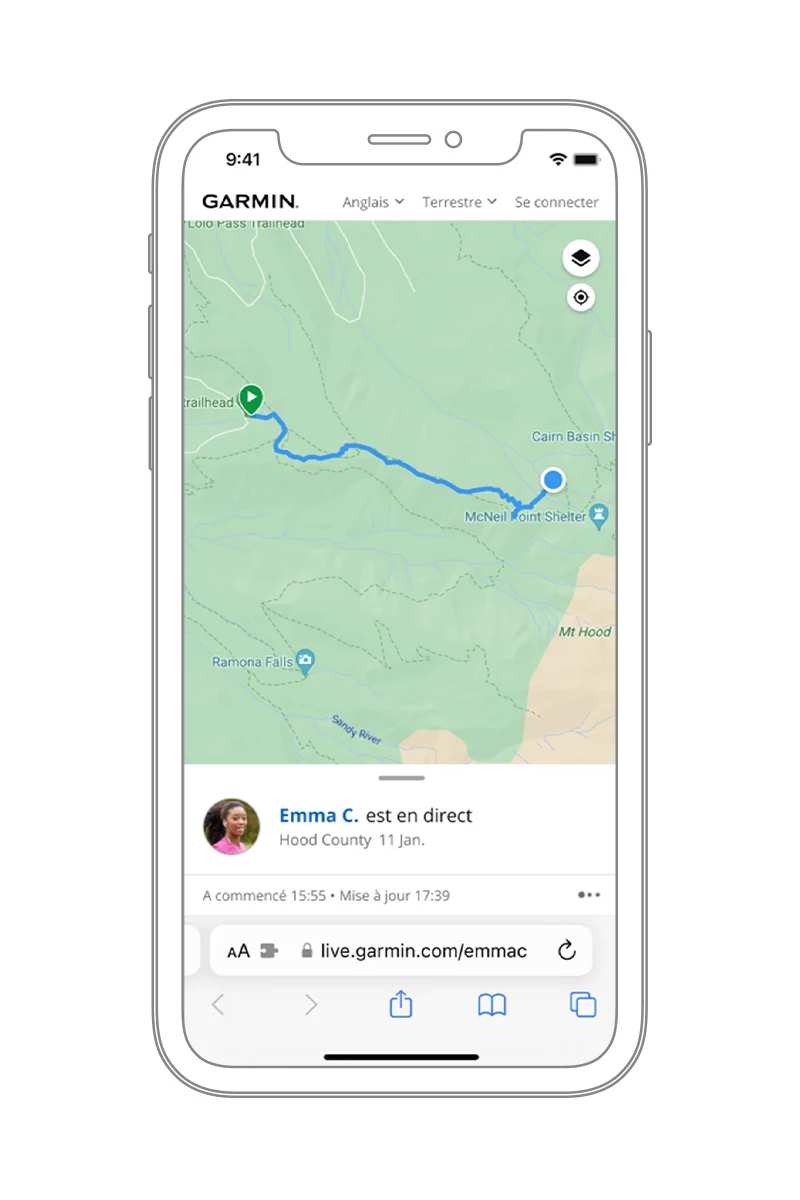800x1200 pixels.
Task: Reload the page with refresh icon
Action: coord(567,951)
